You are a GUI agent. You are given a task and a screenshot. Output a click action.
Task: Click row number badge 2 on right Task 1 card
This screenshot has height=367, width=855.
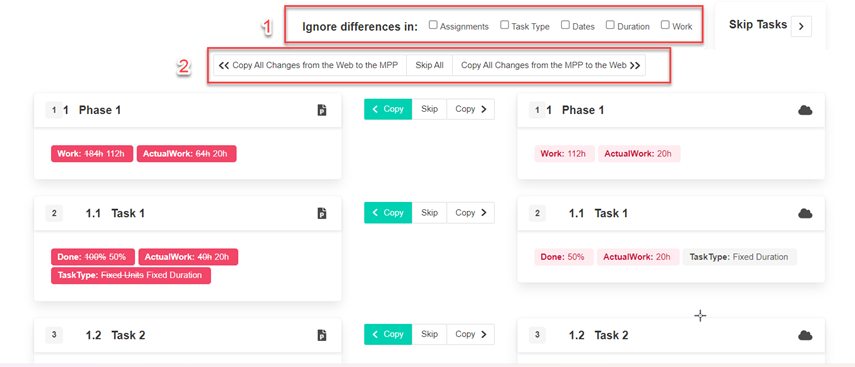537,213
